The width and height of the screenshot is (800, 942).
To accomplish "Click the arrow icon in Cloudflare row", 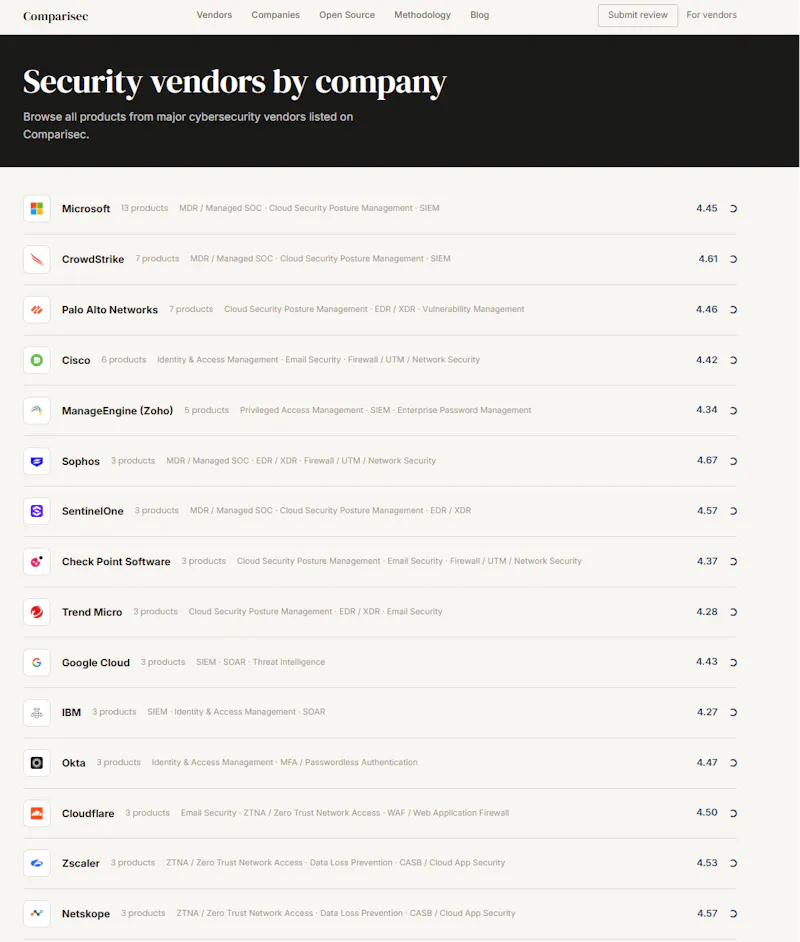I will (x=733, y=813).
